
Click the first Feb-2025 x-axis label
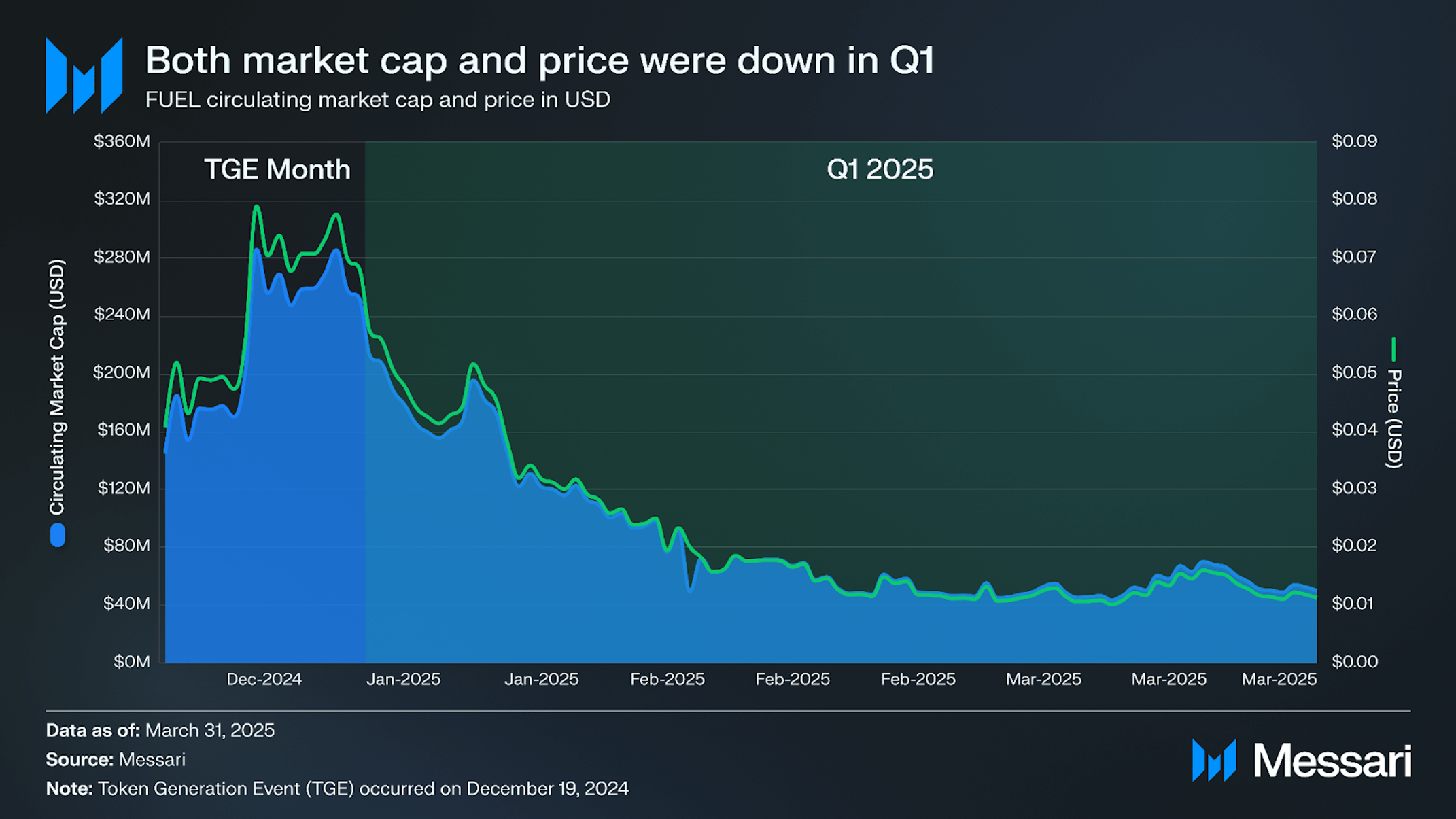coord(667,679)
